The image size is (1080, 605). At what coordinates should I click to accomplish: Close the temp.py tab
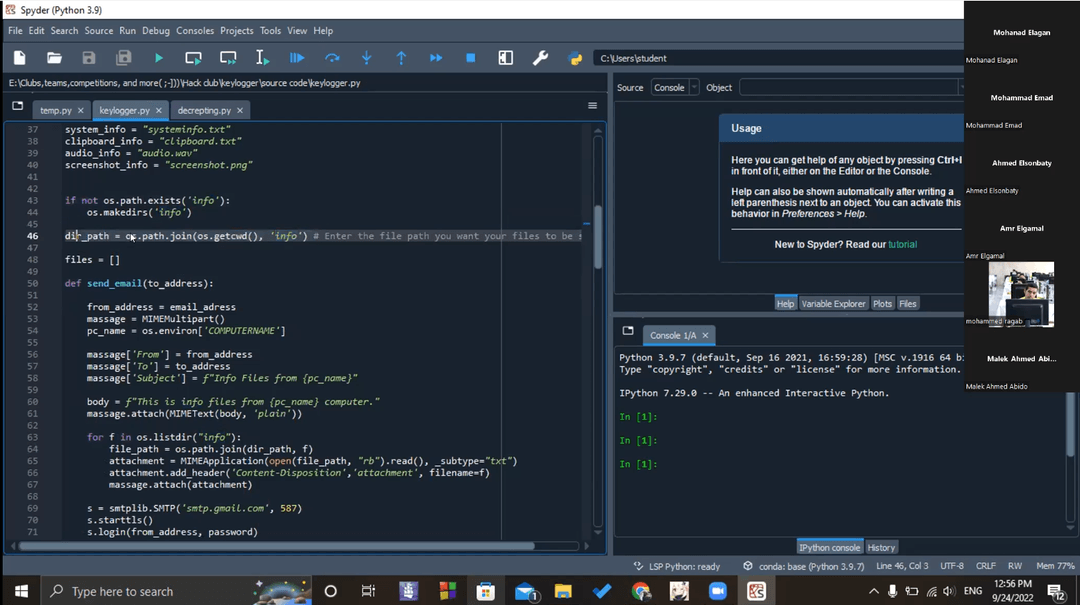[81, 110]
